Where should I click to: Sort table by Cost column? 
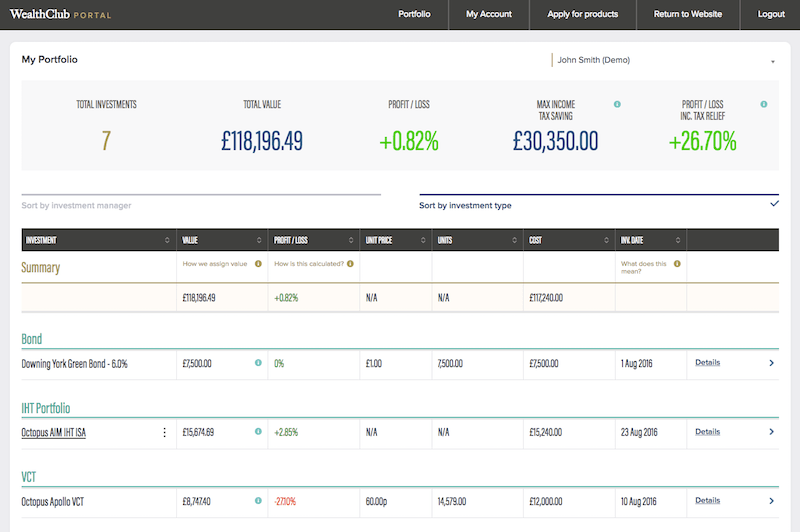pyautogui.click(x=606, y=240)
